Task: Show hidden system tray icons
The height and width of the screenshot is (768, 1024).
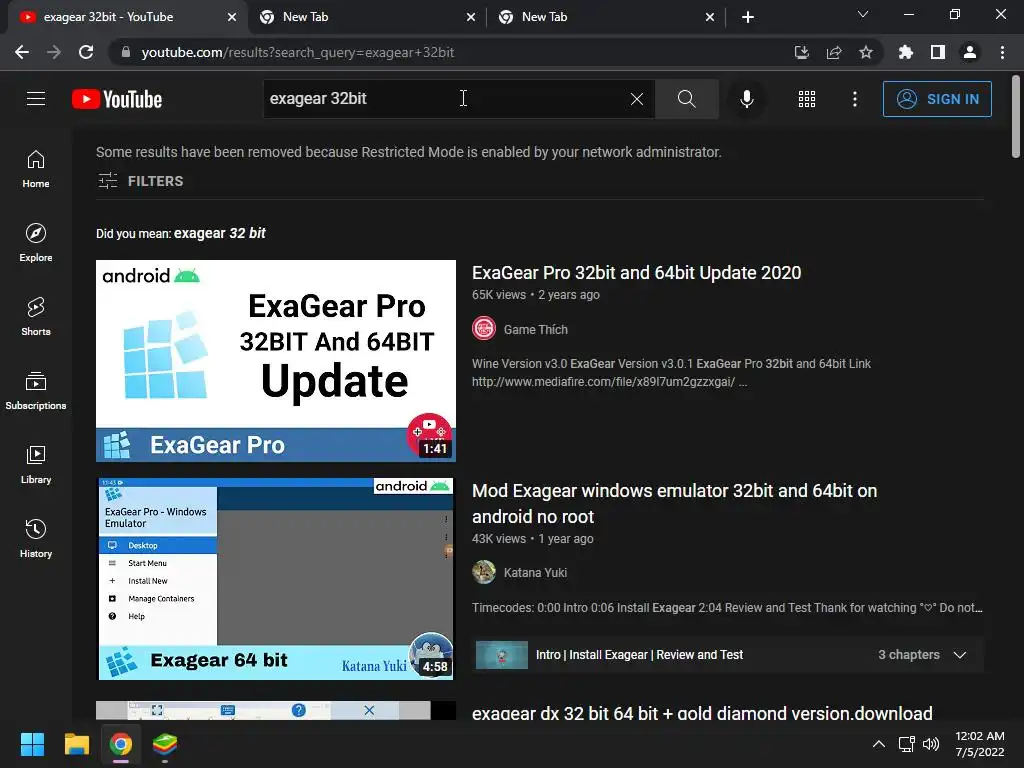Action: click(x=879, y=744)
